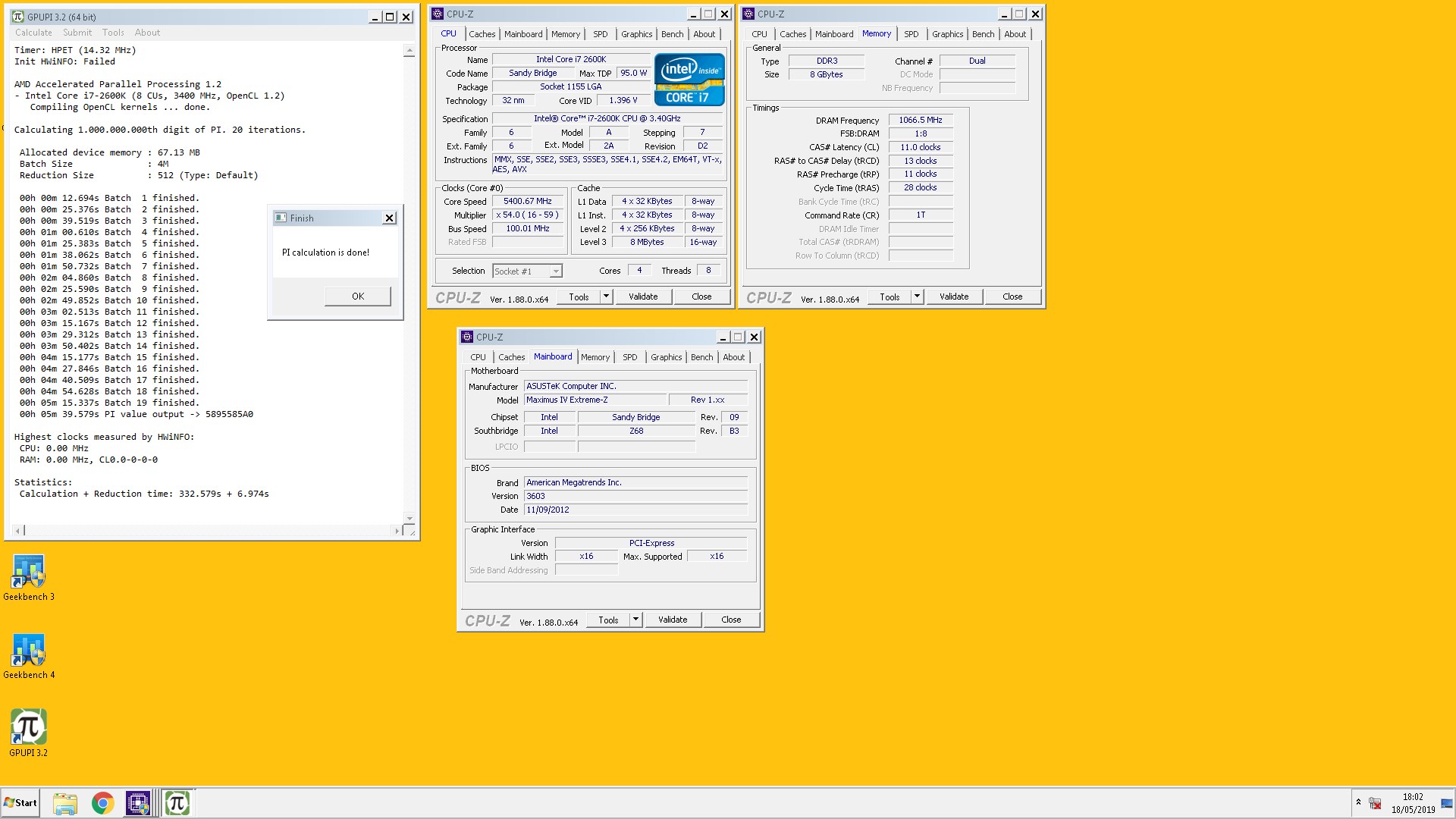
Task: Click GPUPI log scroll down arrow
Action: [x=409, y=518]
